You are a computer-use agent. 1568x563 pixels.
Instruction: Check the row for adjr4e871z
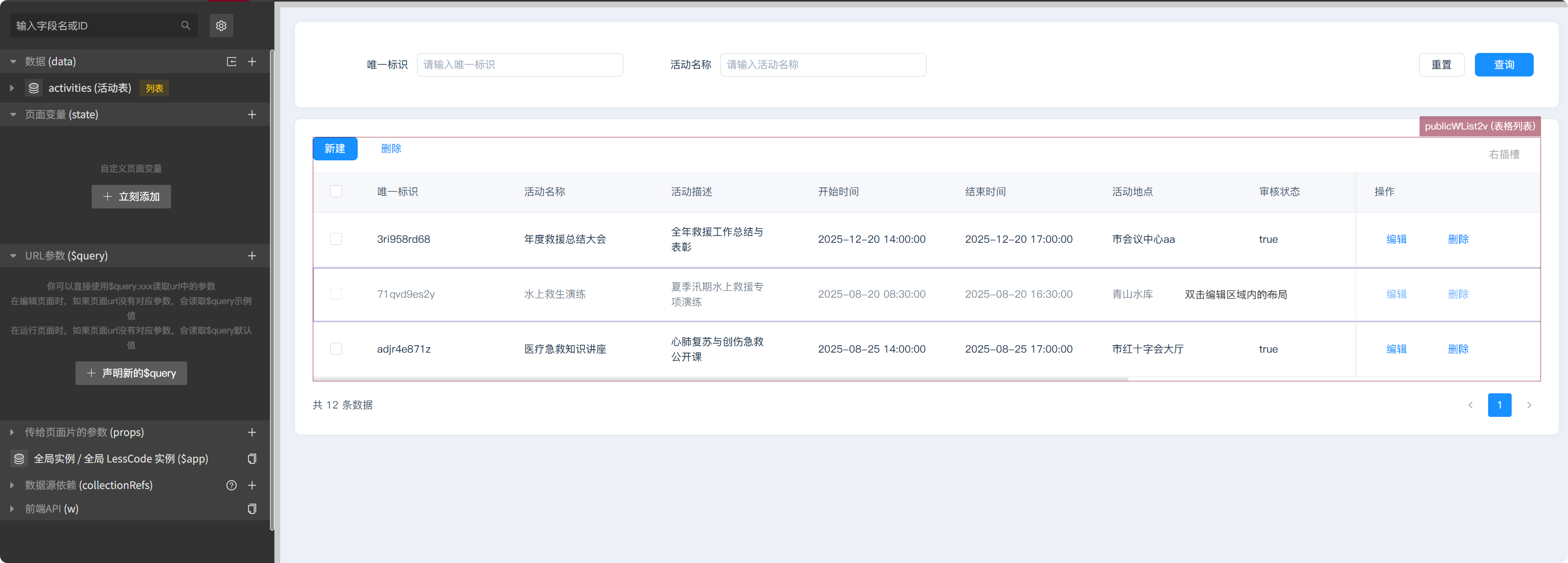tap(336, 349)
